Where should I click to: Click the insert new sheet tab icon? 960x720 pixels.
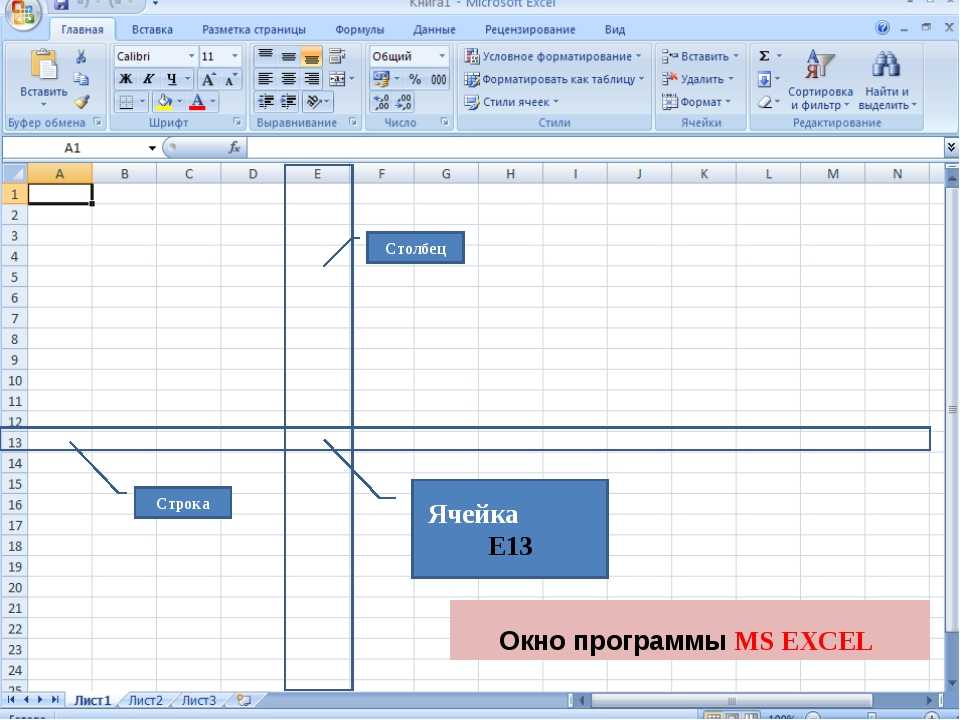pyautogui.click(x=244, y=700)
